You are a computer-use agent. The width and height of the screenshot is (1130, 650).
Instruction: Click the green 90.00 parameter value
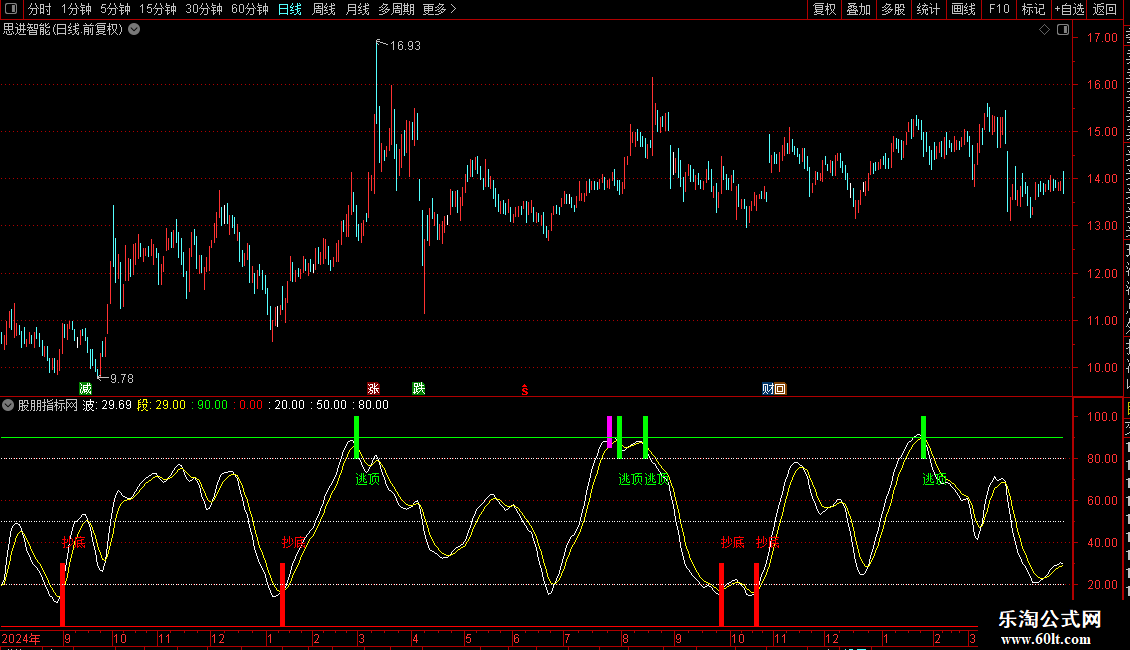213,405
